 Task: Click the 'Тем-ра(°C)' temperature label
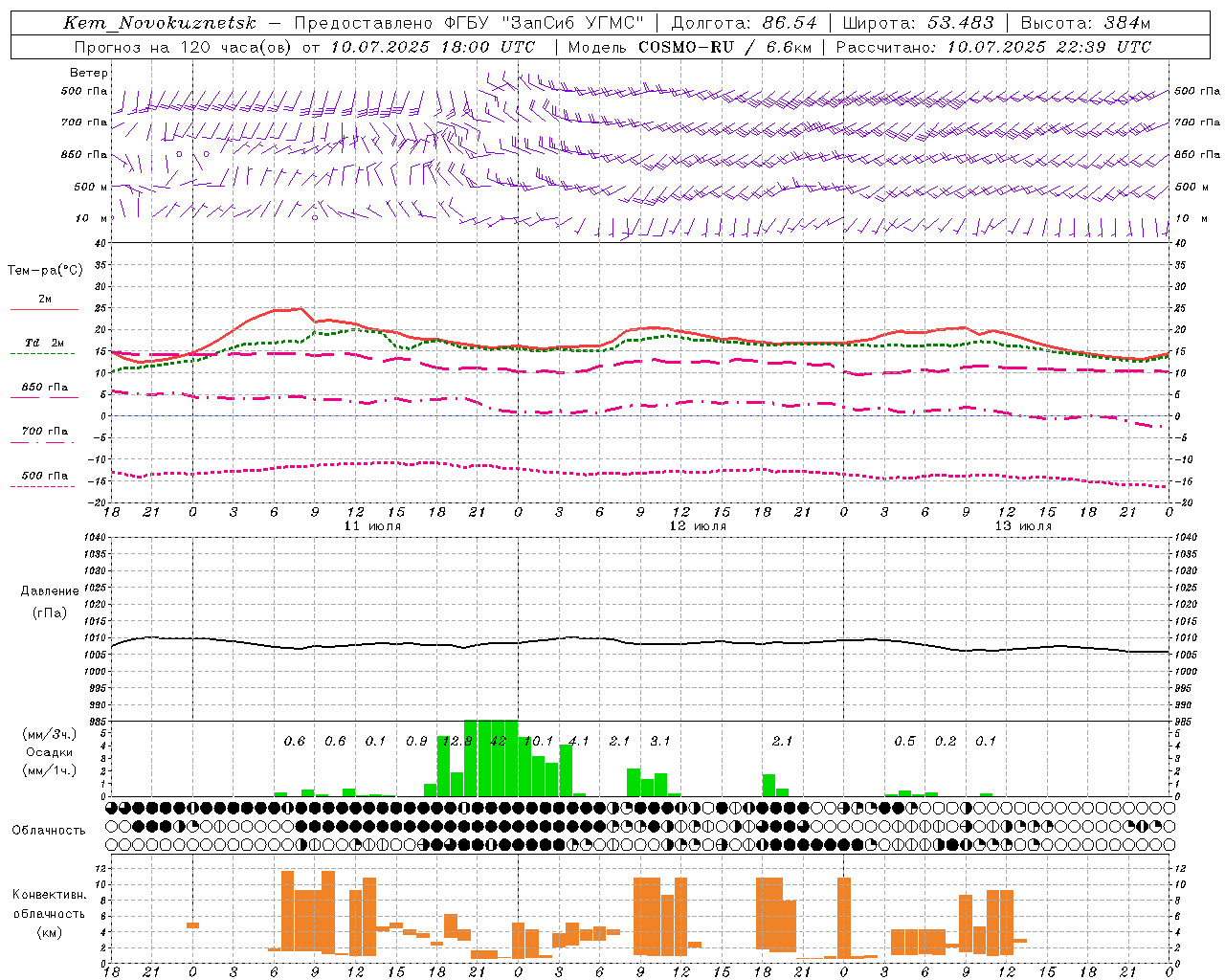pos(45,270)
